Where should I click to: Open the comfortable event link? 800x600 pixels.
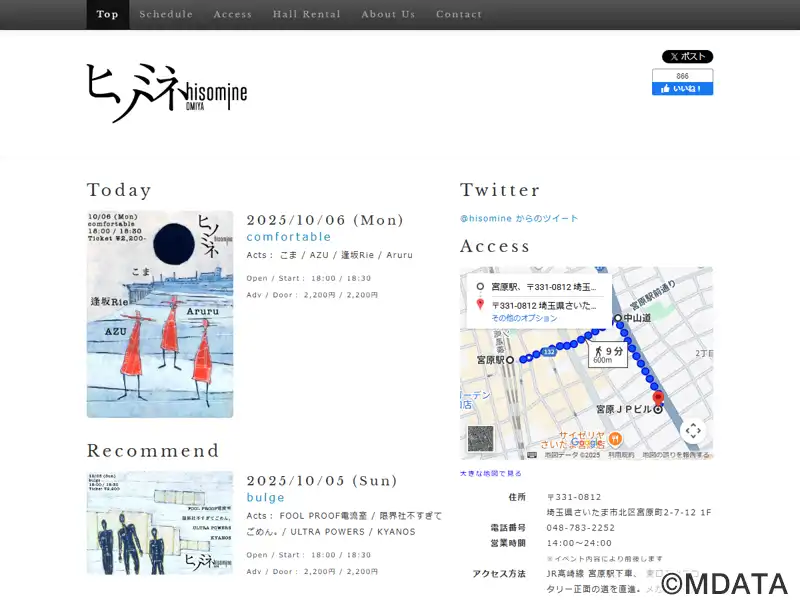pyautogui.click(x=289, y=237)
